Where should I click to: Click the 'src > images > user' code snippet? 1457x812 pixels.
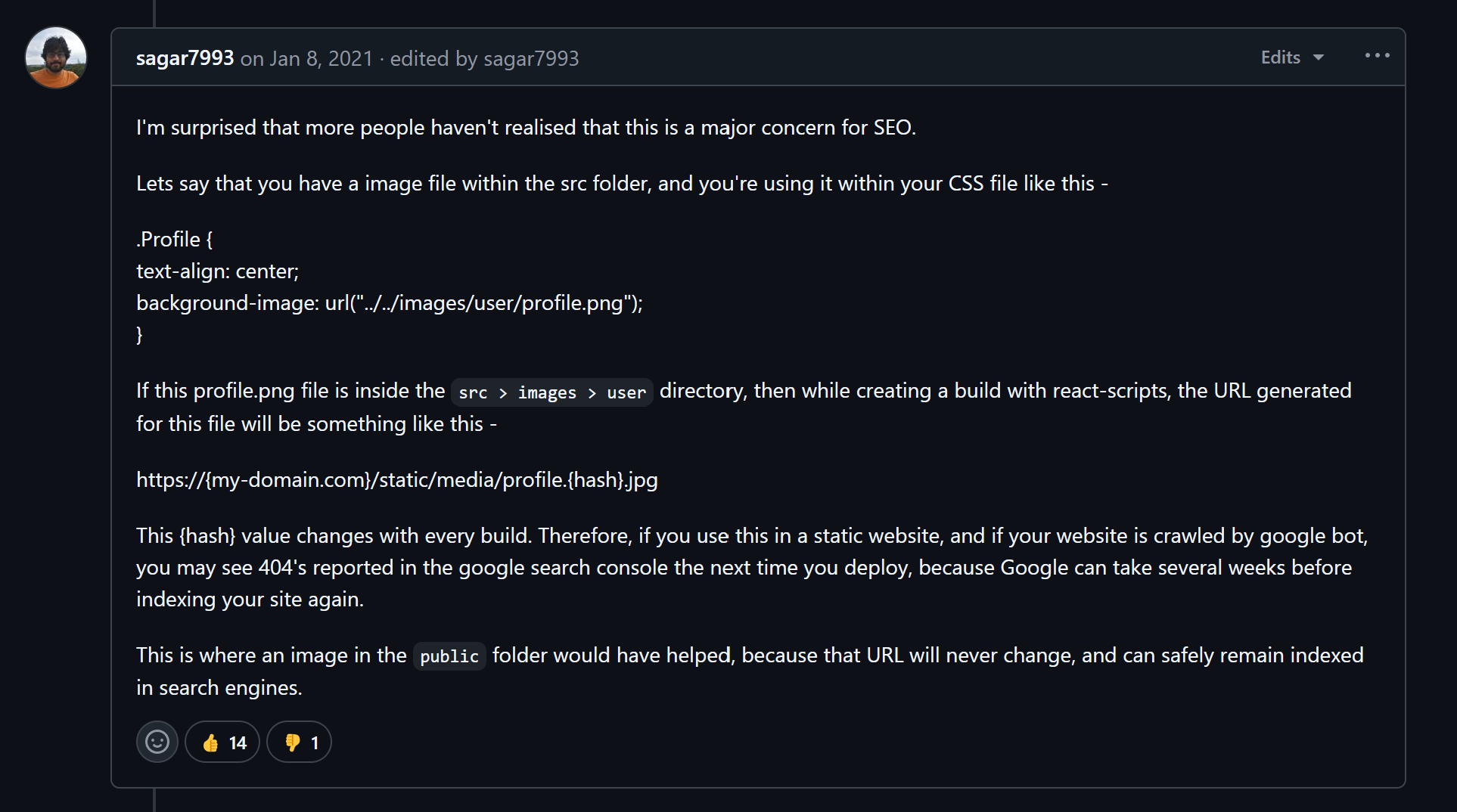point(552,392)
